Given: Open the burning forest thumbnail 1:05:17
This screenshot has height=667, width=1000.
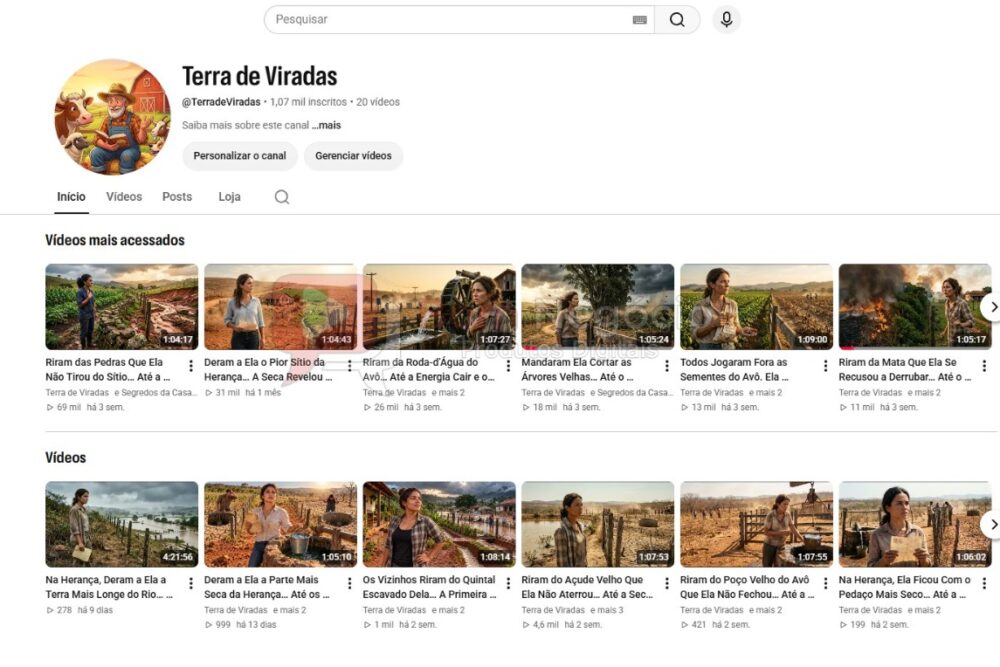Looking at the screenshot, I should click(915, 307).
